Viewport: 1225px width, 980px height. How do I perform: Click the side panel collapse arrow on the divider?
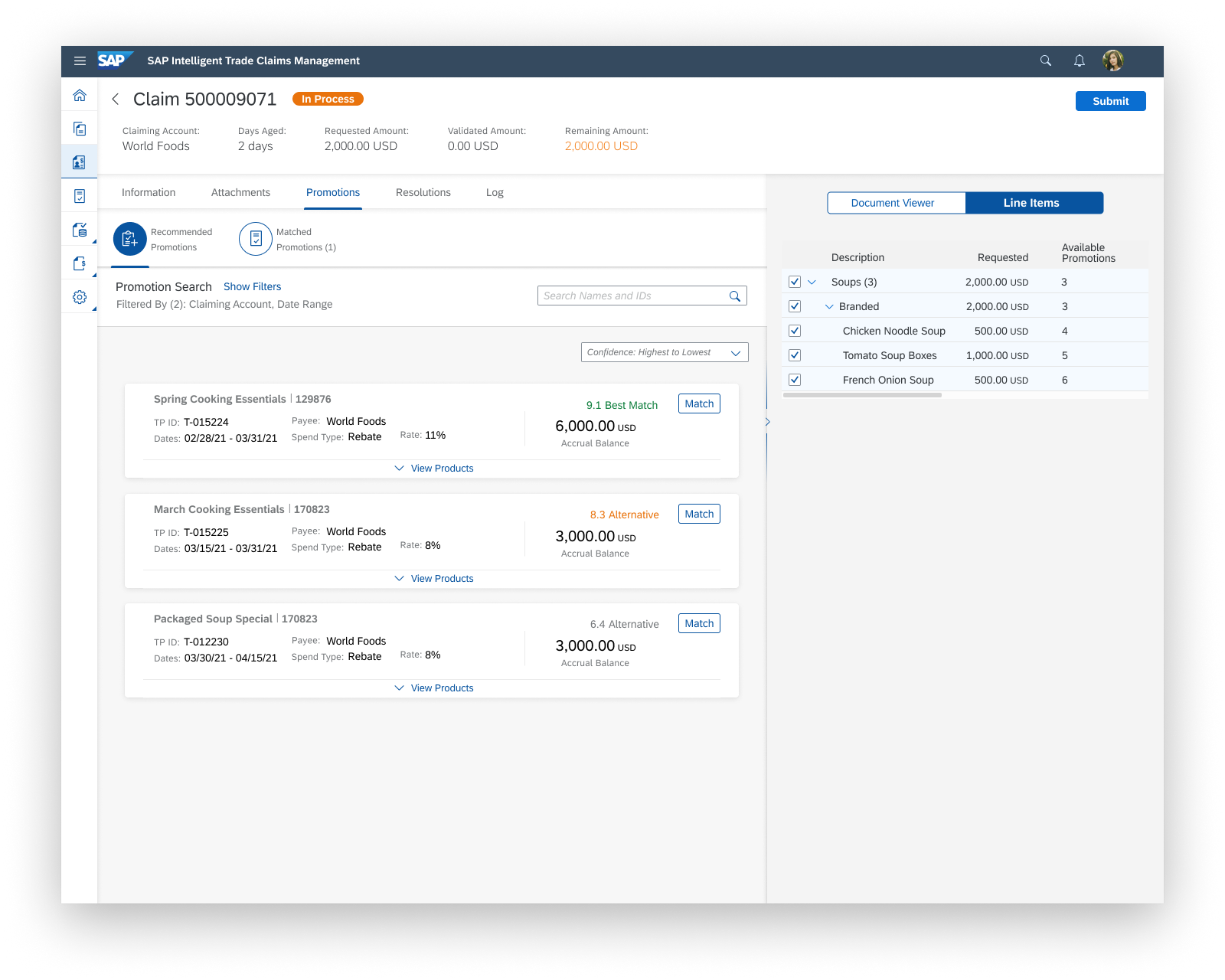click(x=767, y=422)
